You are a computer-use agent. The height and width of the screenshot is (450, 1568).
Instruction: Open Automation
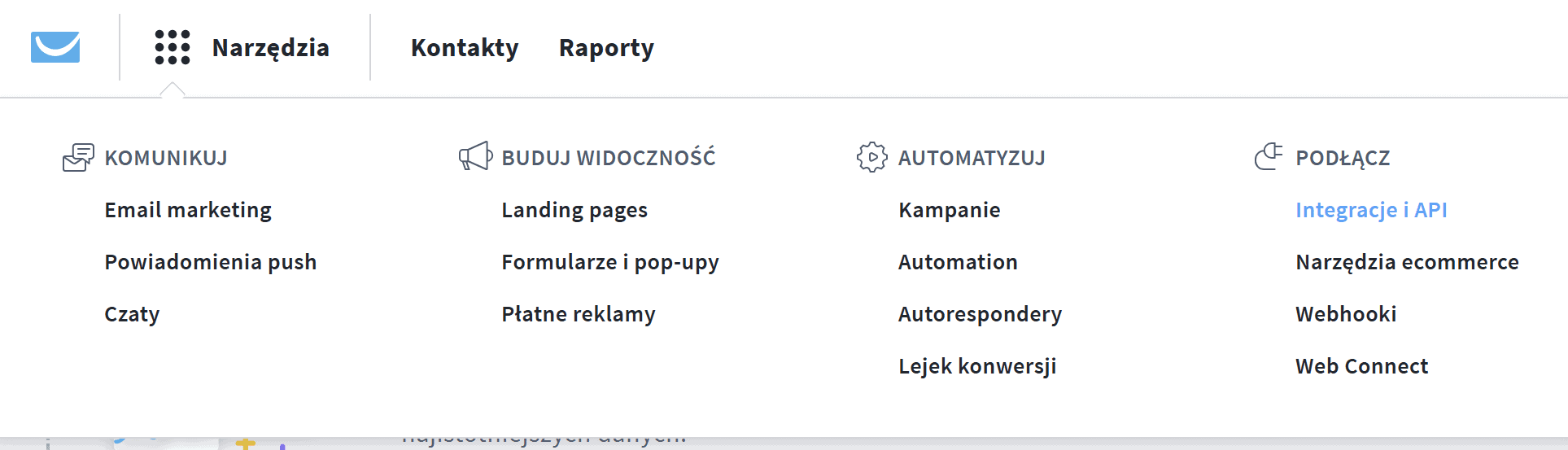pos(958,262)
